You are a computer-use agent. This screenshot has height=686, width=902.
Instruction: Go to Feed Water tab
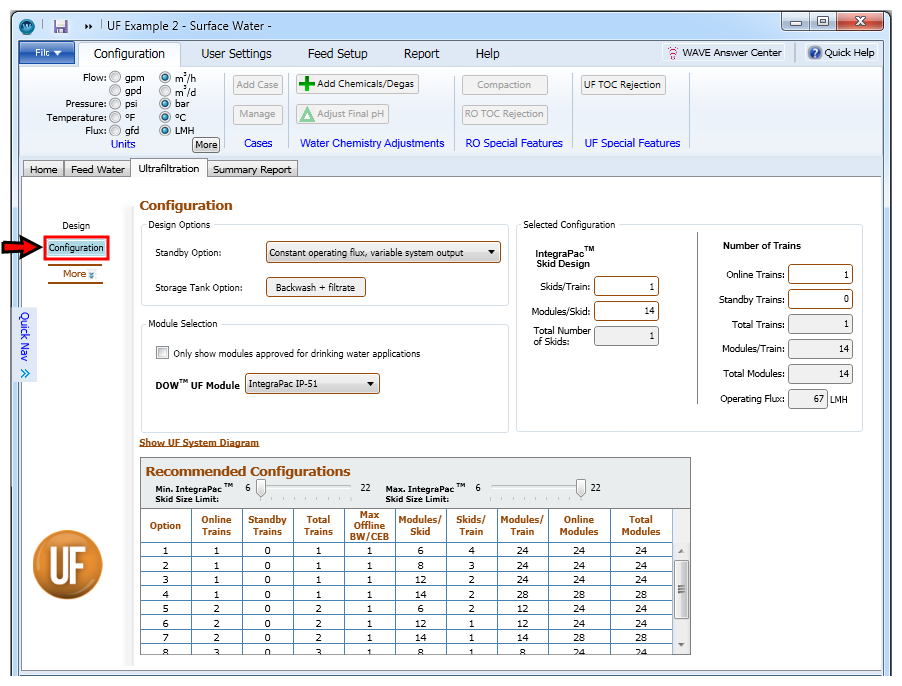[98, 170]
